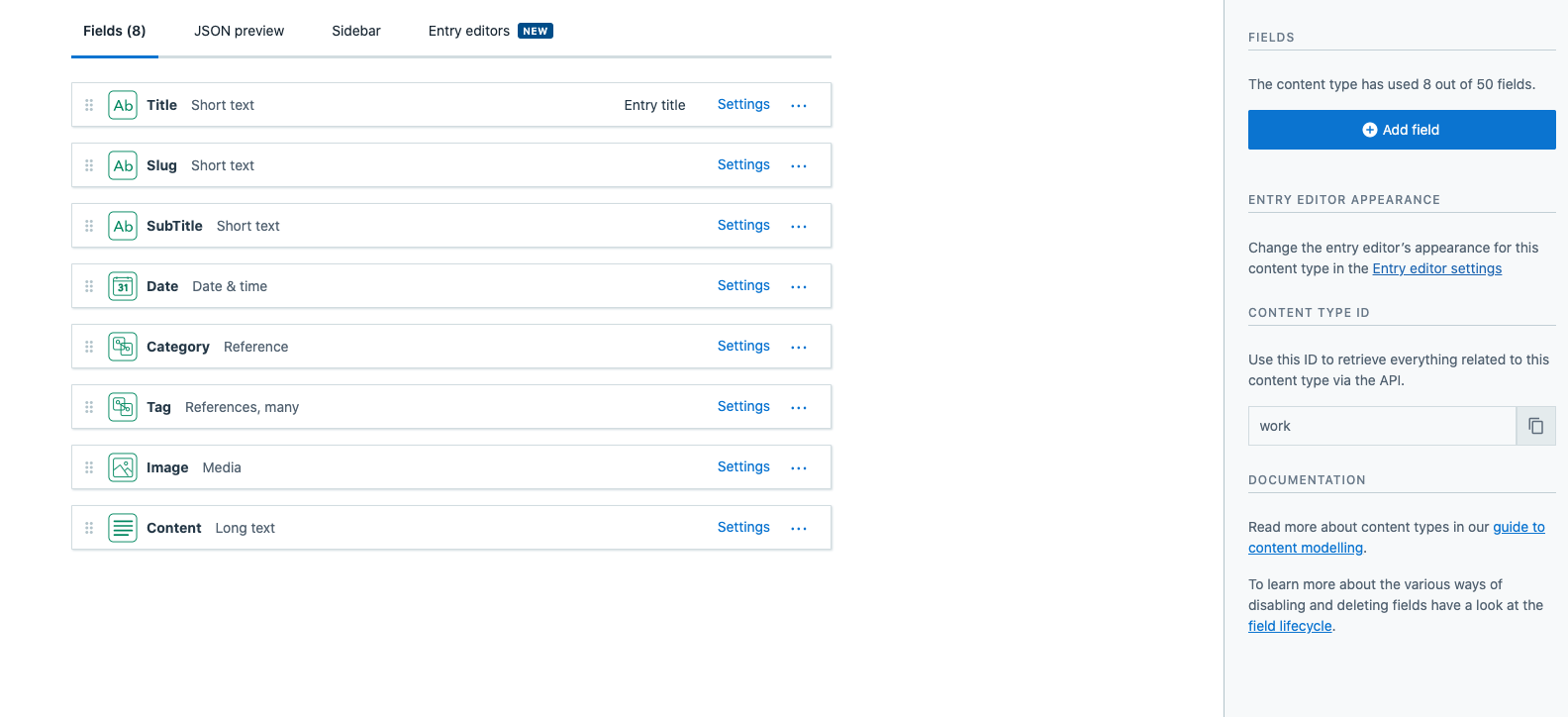Open the field lifecycle documentation link
This screenshot has width=1568, height=717.
pos(1290,626)
